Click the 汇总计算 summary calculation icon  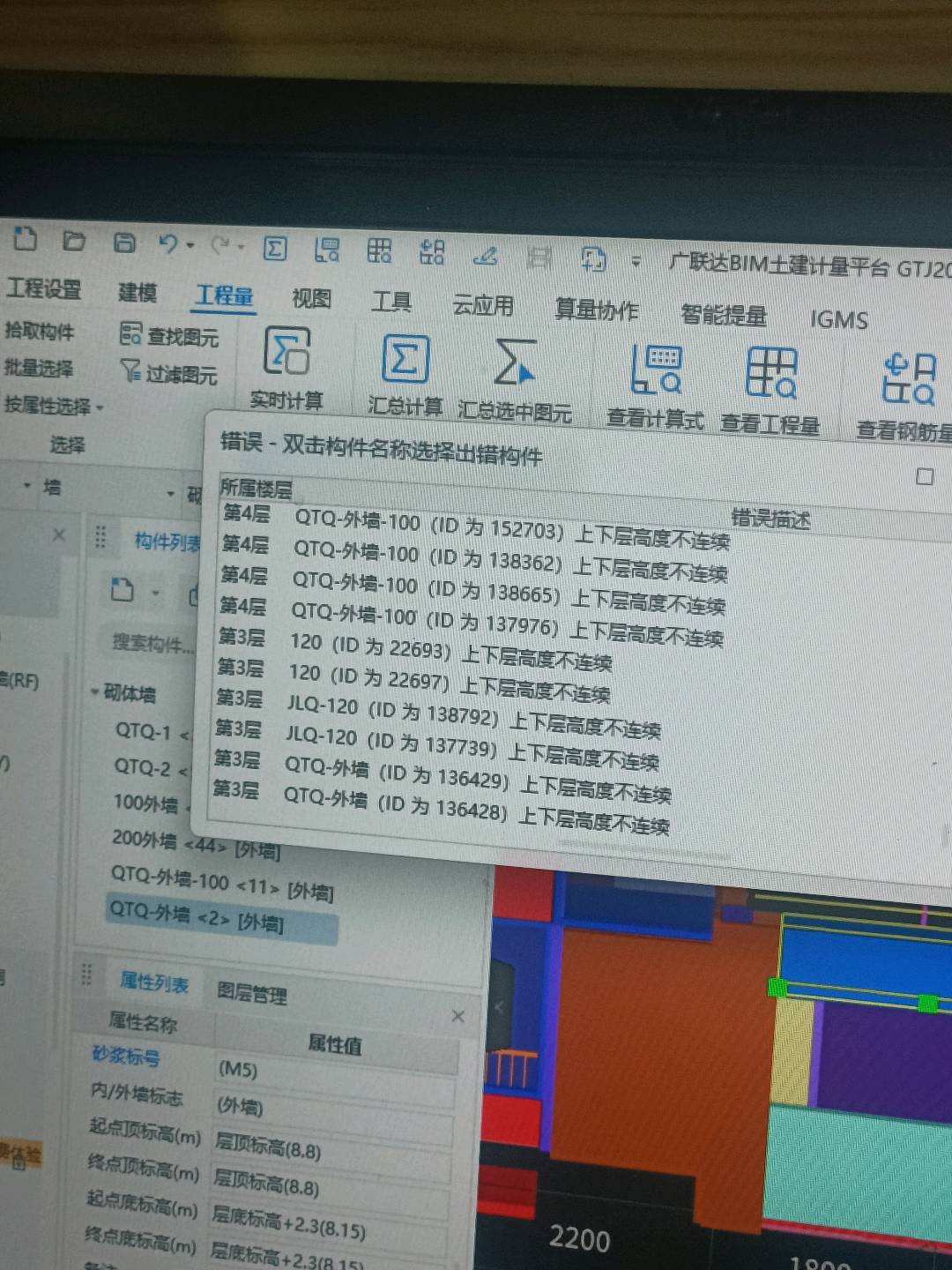click(x=405, y=360)
